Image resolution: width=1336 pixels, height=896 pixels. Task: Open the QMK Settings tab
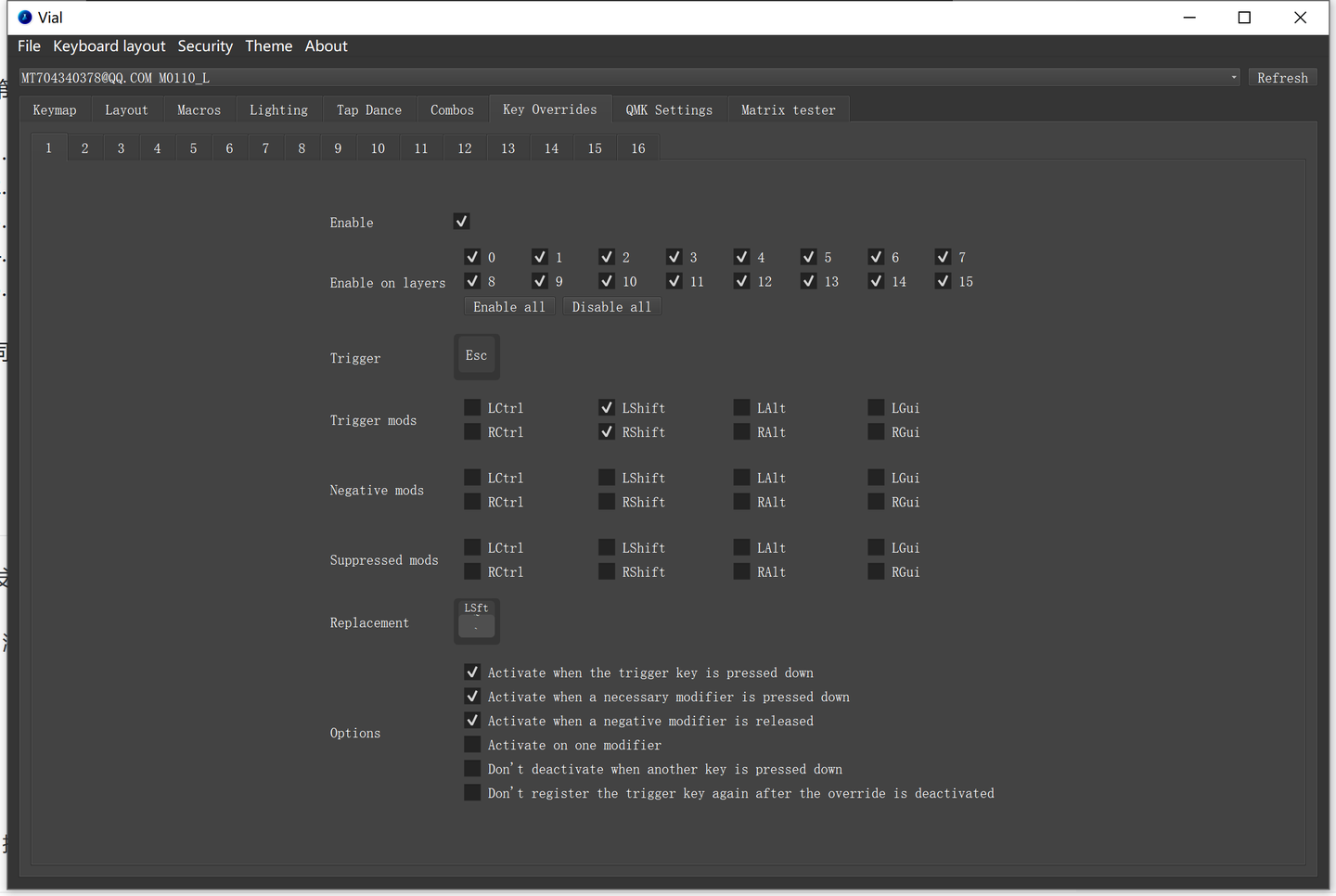point(669,110)
